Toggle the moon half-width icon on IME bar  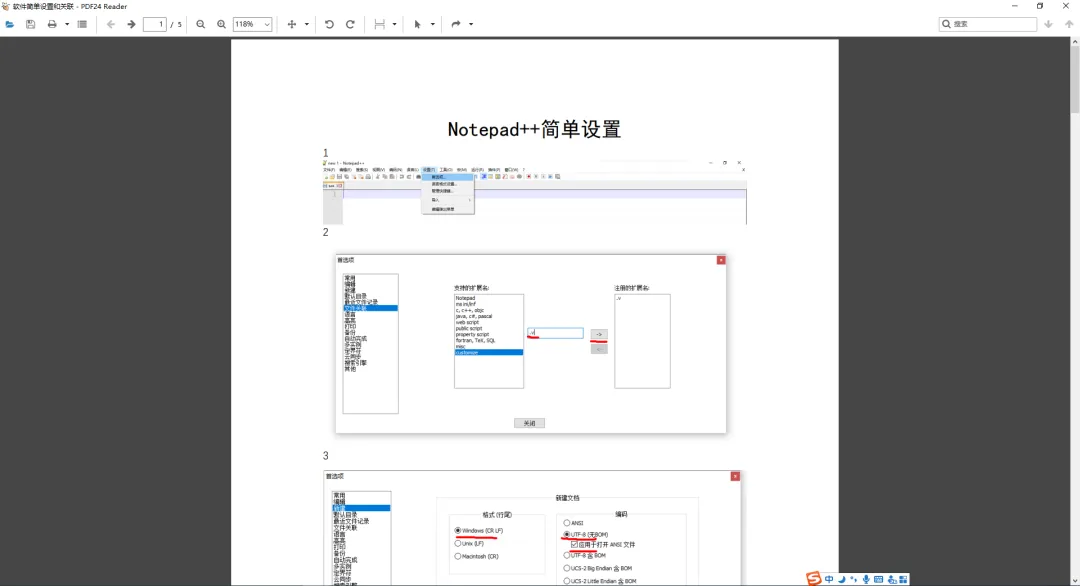click(x=842, y=580)
